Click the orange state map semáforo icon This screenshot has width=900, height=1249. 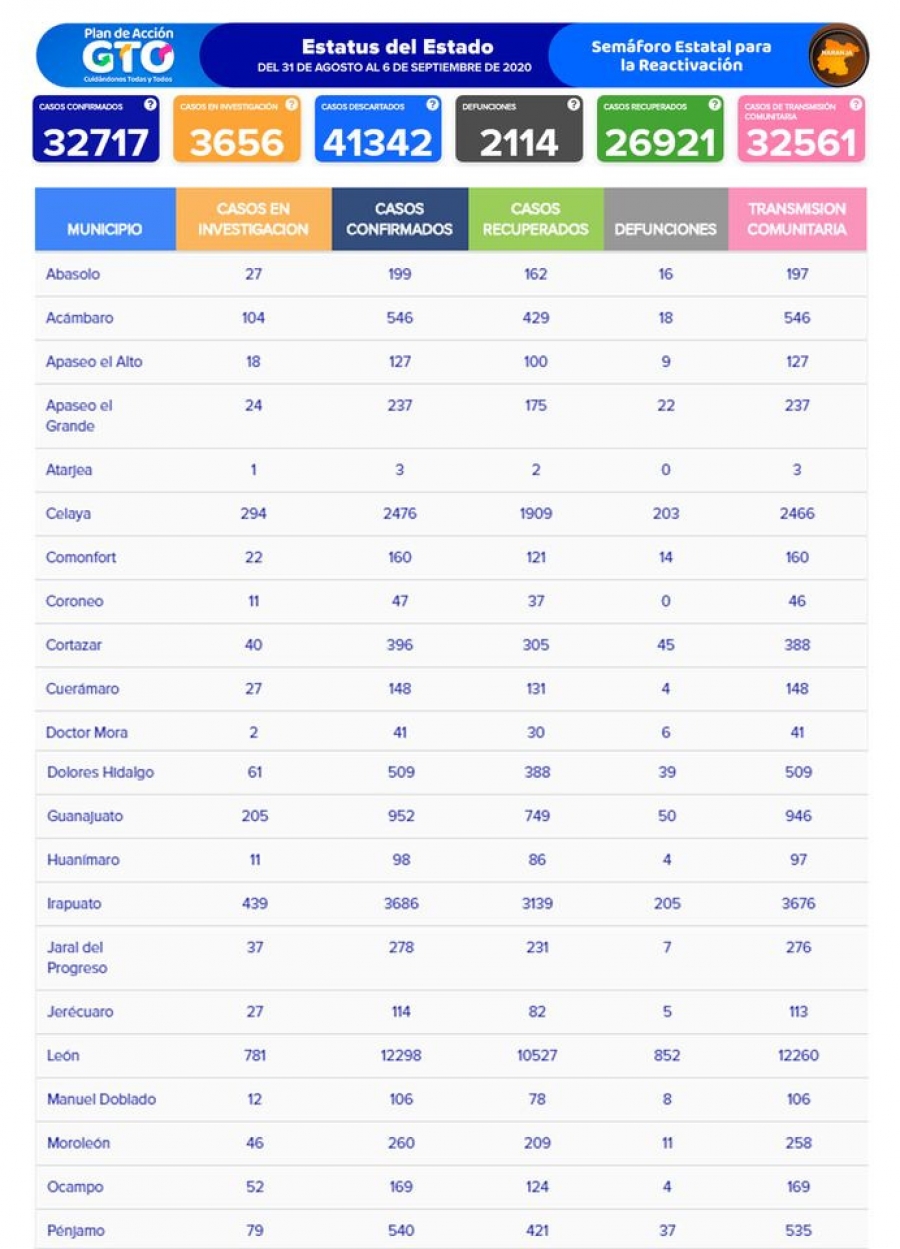click(x=838, y=56)
